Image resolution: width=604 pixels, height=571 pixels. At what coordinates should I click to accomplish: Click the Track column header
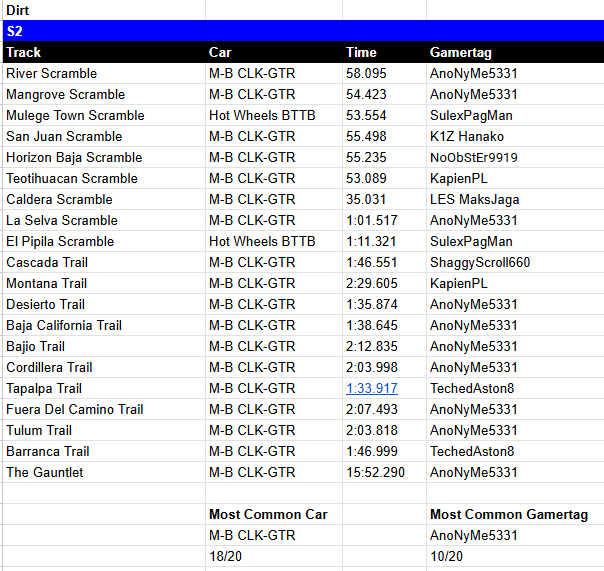[x=104, y=52]
